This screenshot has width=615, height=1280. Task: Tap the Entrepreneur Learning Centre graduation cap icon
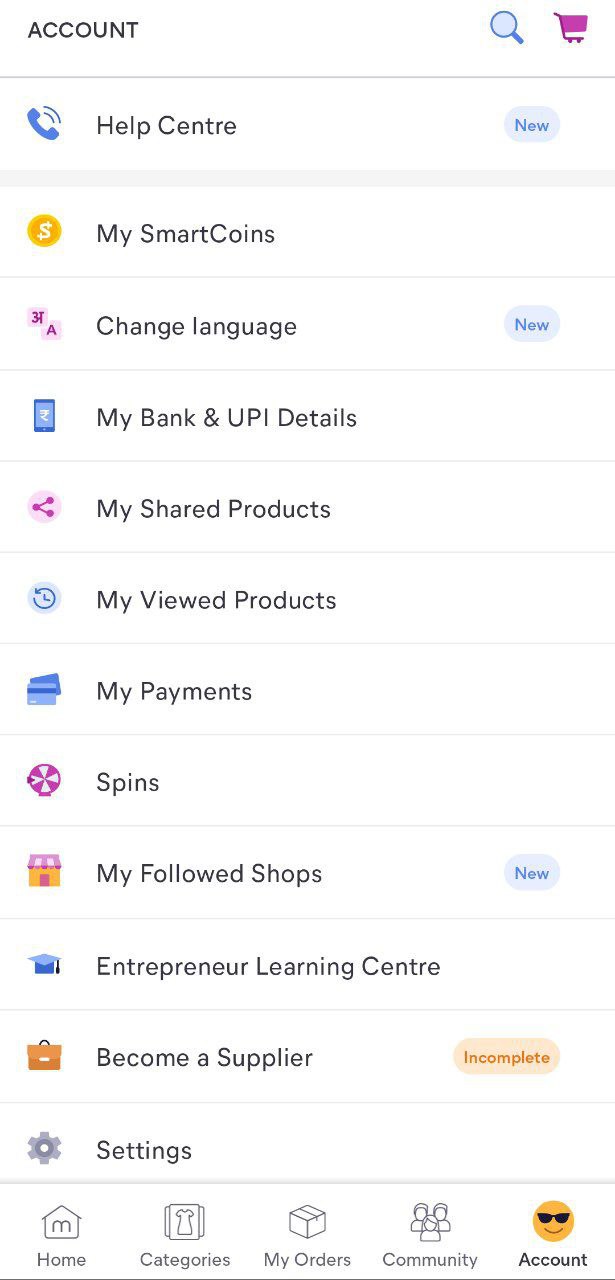44,963
